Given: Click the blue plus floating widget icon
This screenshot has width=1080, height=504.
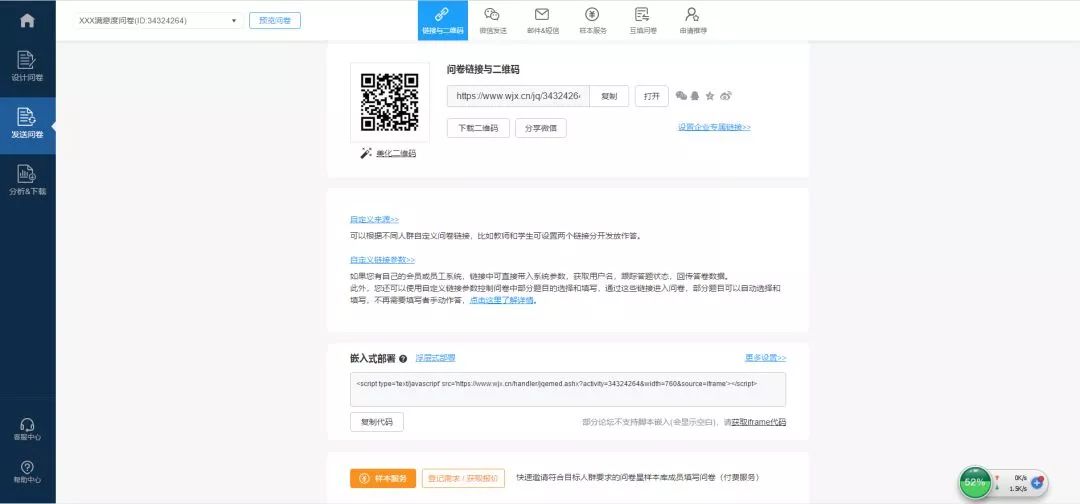Looking at the screenshot, I should 1038,483.
